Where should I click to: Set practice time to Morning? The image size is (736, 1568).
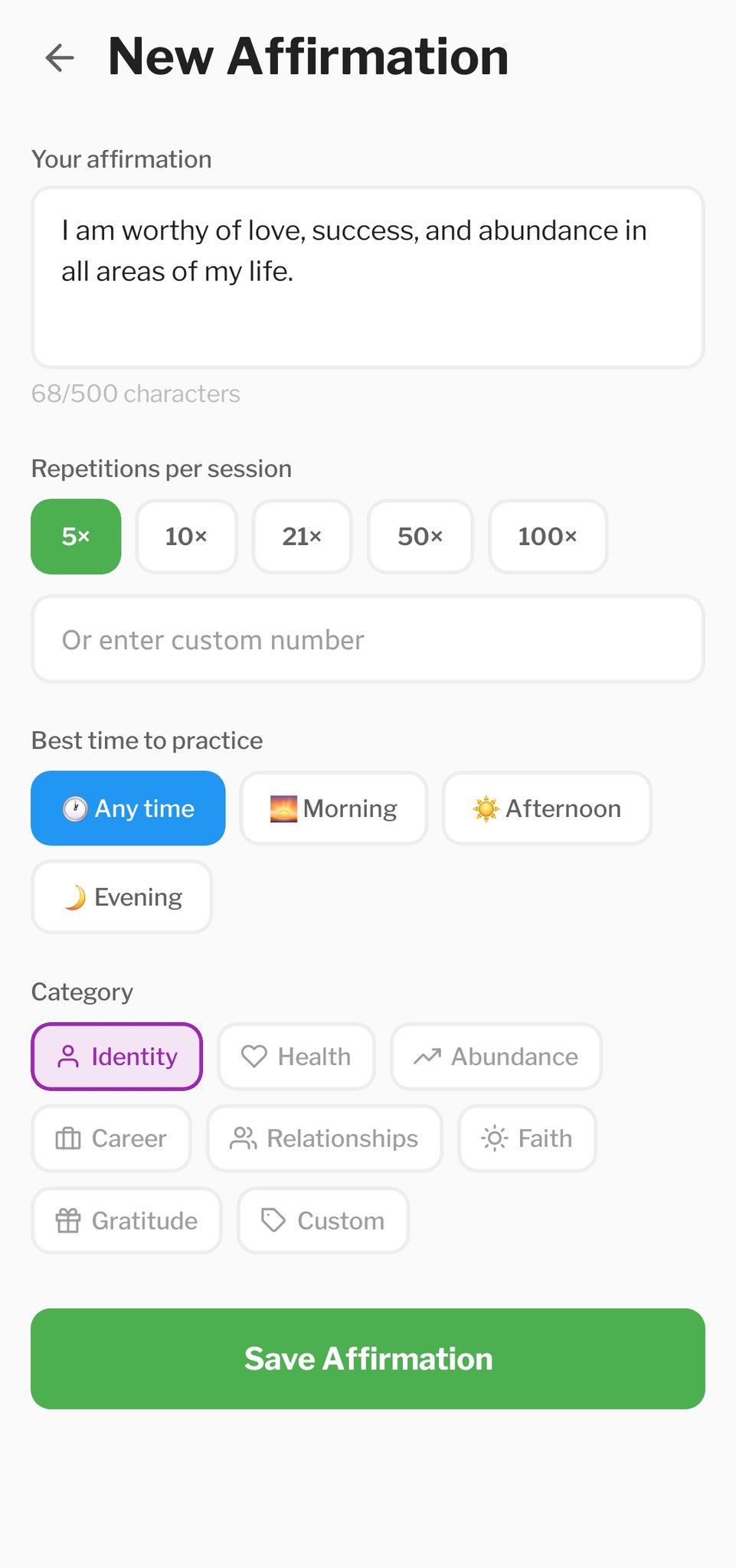tap(333, 808)
